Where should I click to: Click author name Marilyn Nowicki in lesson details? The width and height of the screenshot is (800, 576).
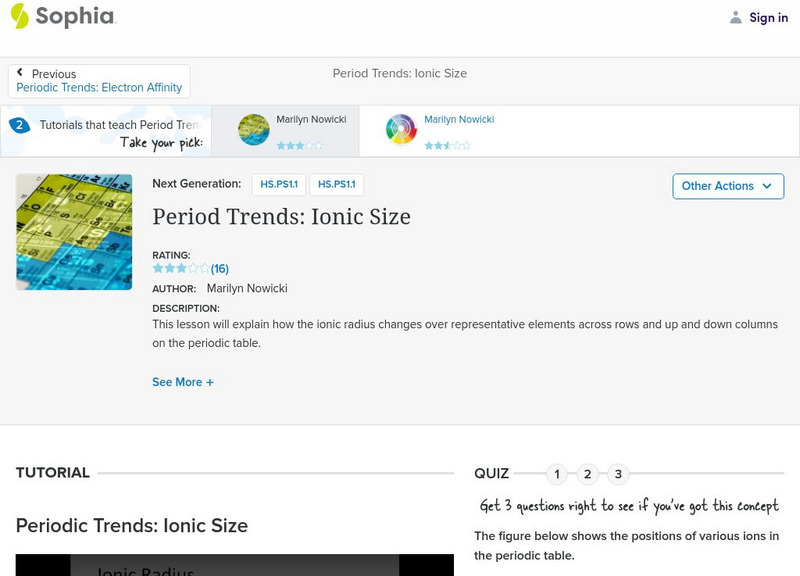[x=246, y=288]
